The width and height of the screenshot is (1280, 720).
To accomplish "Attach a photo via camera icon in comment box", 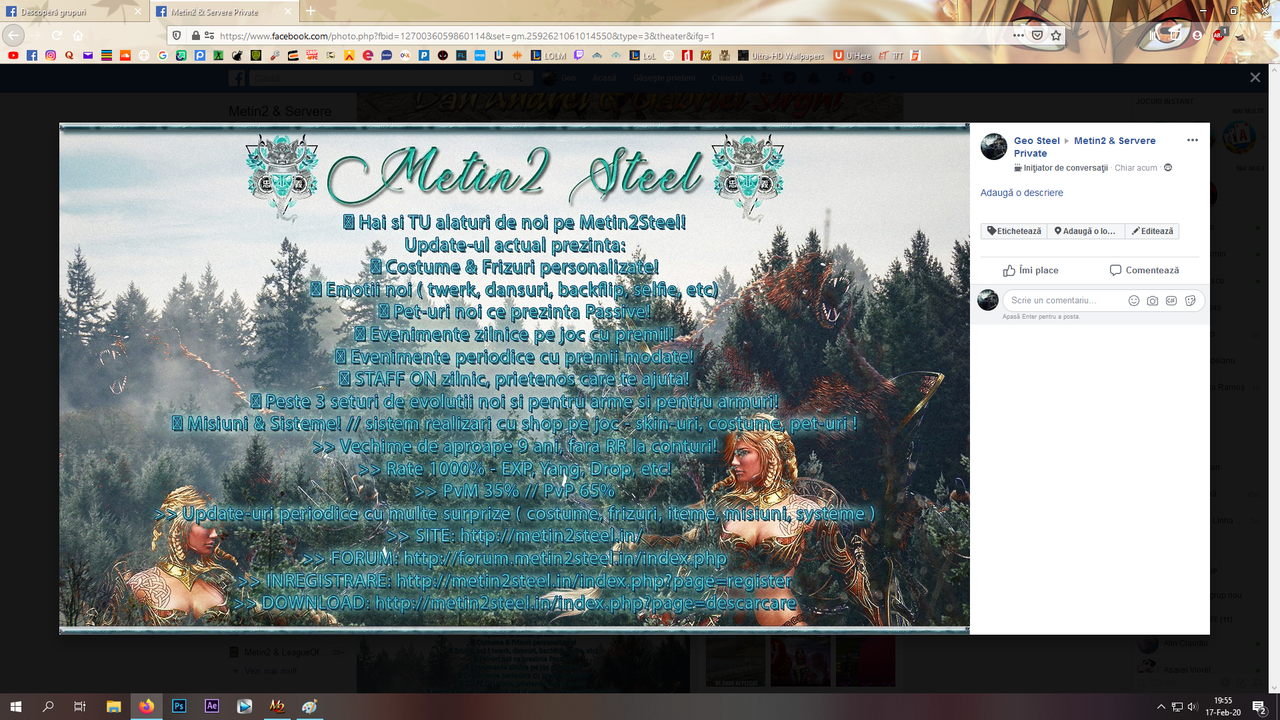I will click(1153, 300).
